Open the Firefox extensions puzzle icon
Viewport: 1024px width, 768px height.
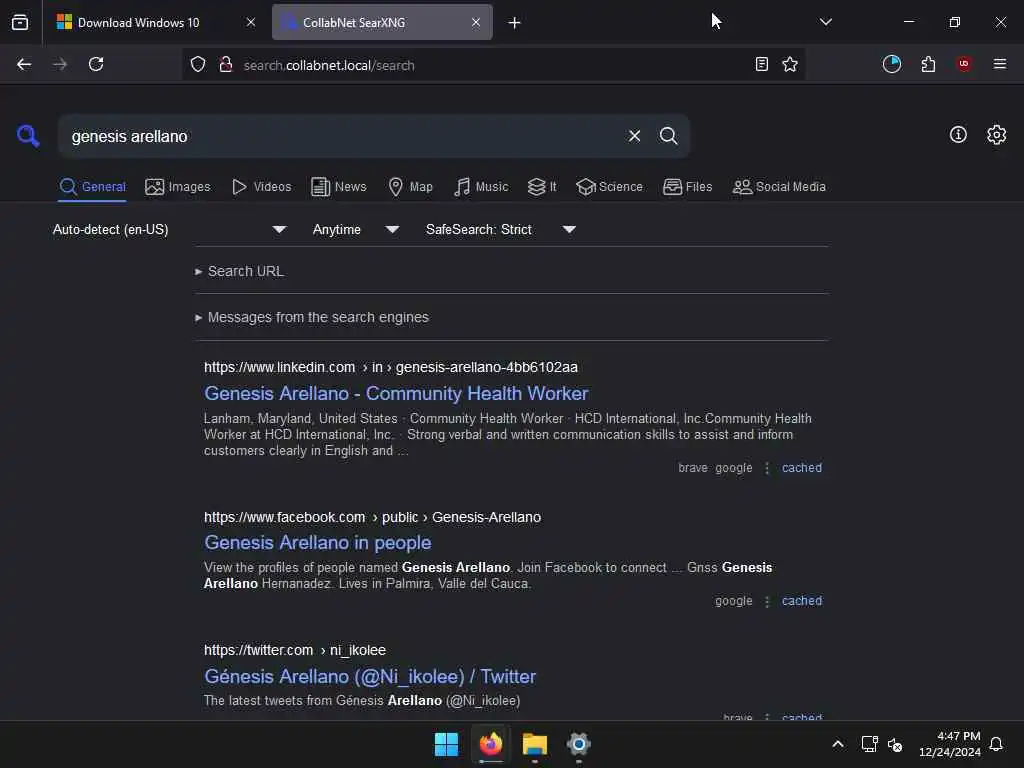(928, 64)
